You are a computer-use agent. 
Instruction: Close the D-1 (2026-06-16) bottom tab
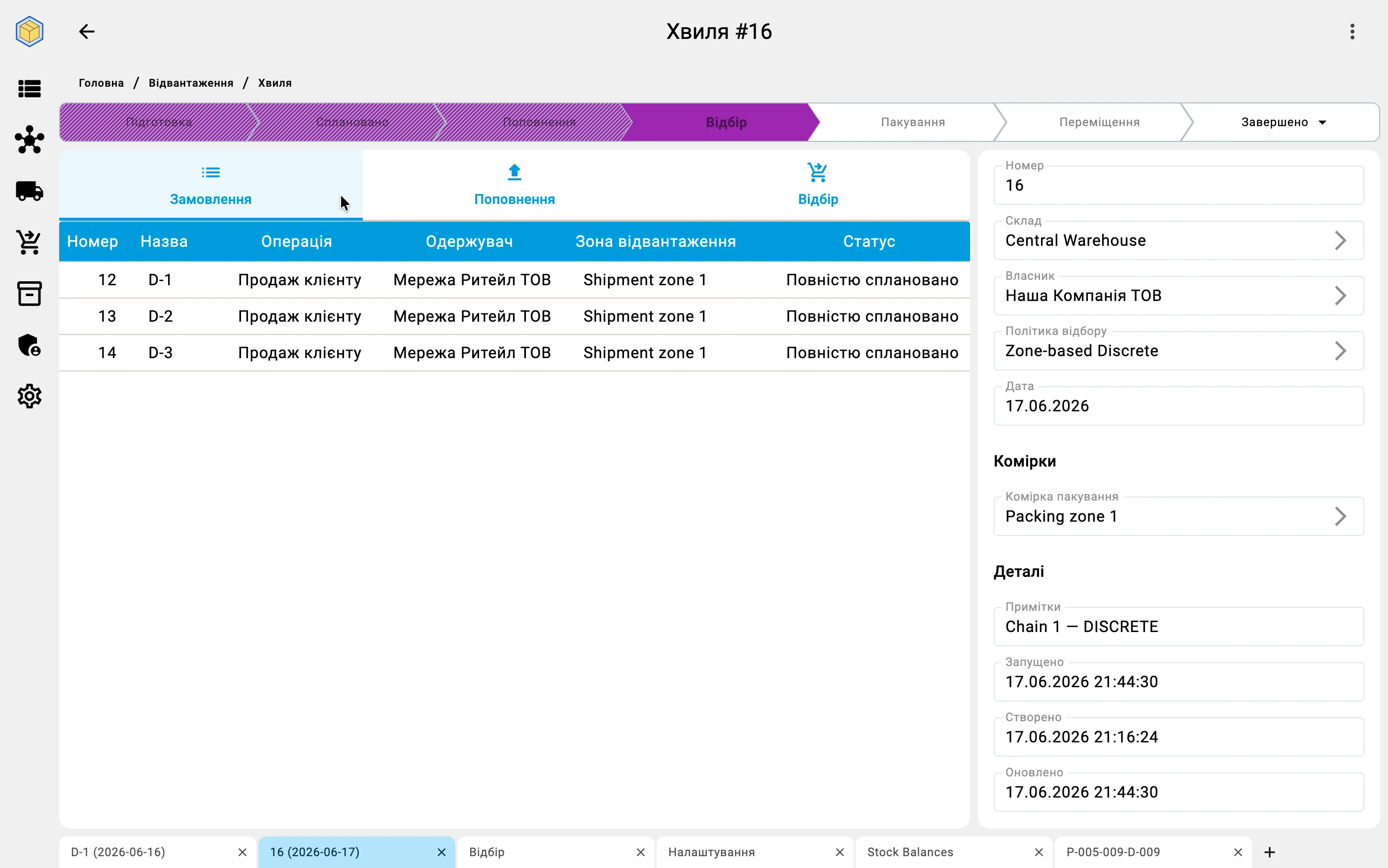click(243, 852)
